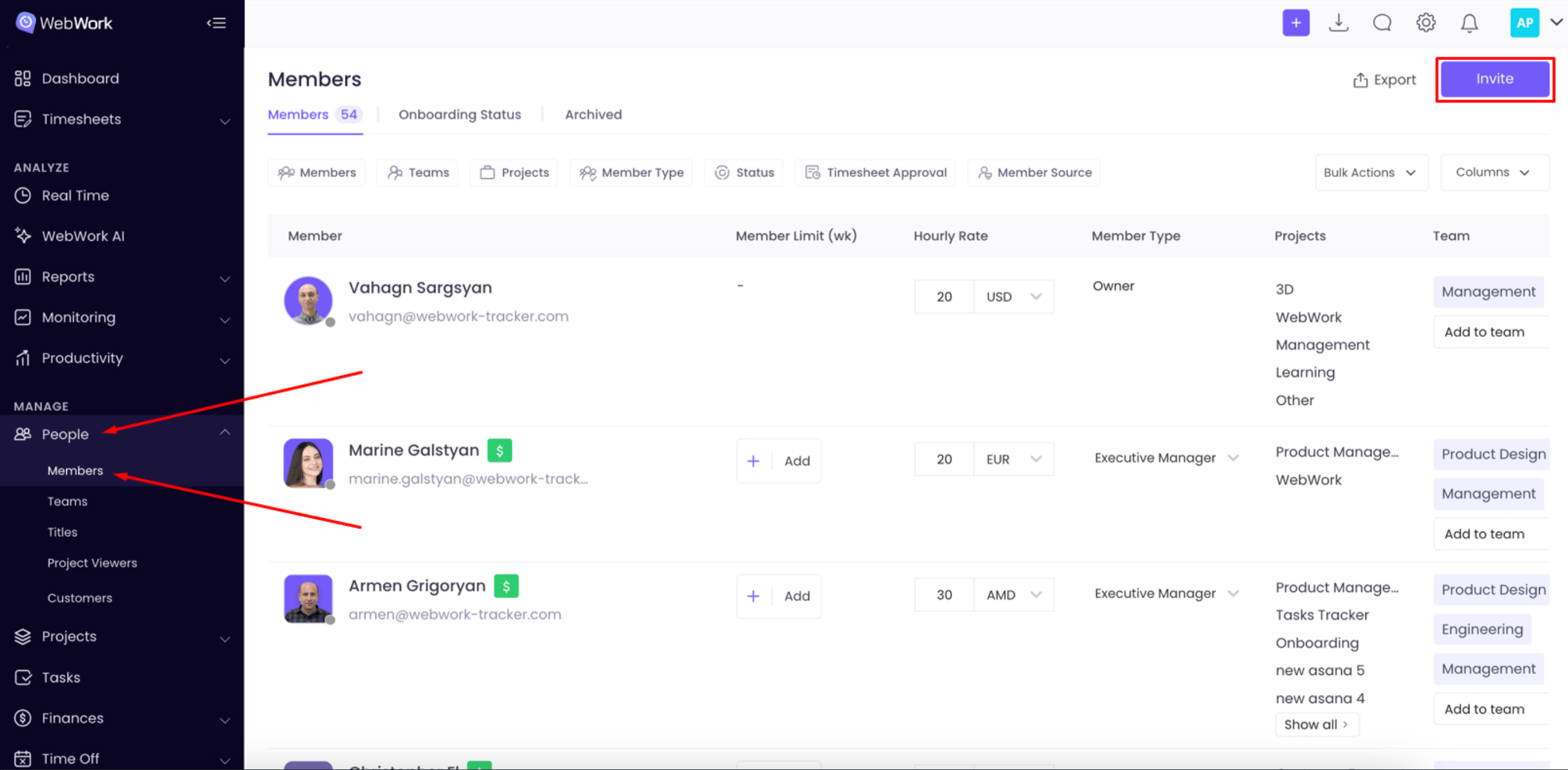Switch to the Onboarding Status tab
This screenshot has height=770, width=1568.
coord(459,115)
